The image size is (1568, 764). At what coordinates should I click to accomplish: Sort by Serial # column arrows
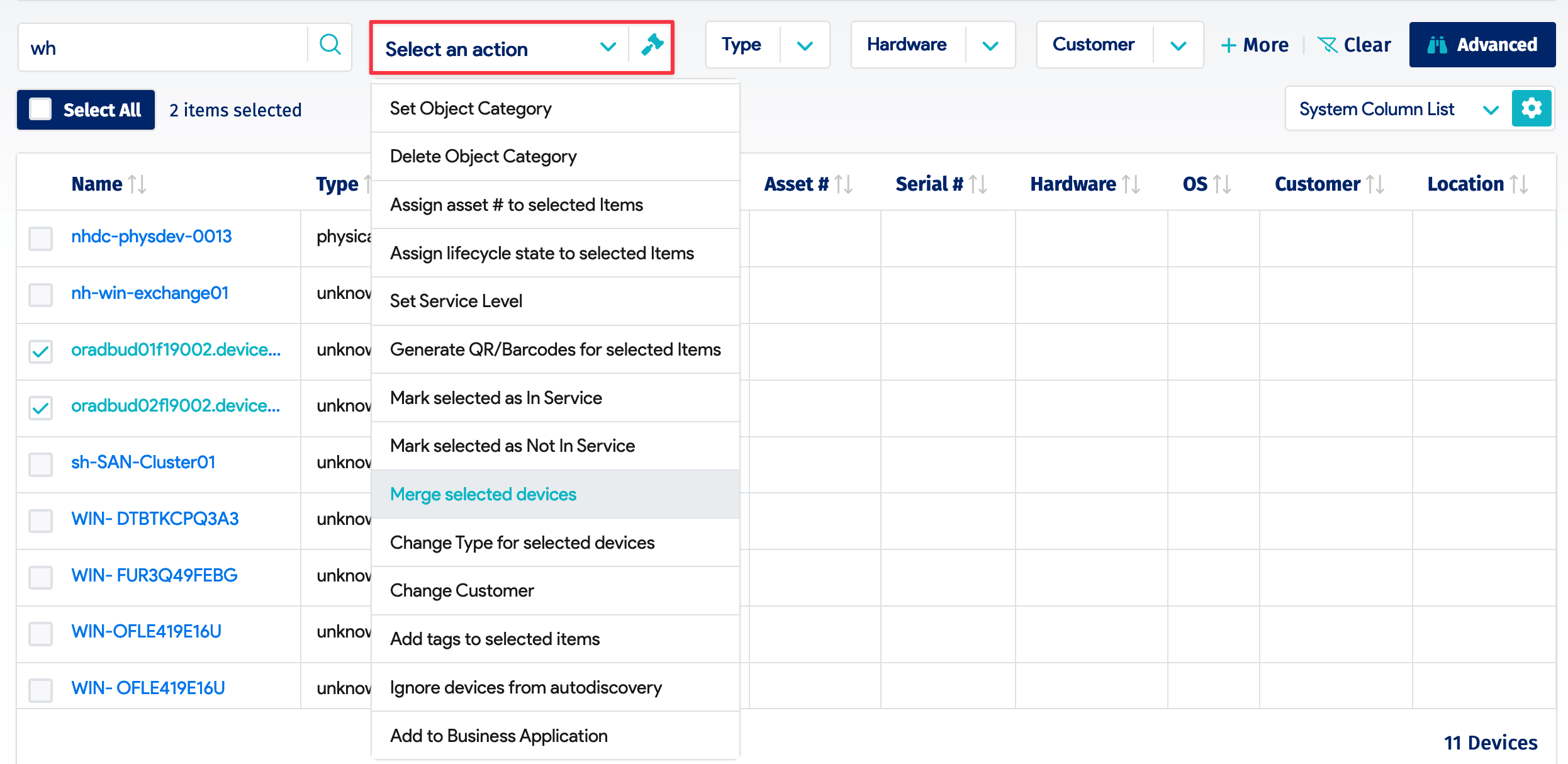click(x=978, y=184)
